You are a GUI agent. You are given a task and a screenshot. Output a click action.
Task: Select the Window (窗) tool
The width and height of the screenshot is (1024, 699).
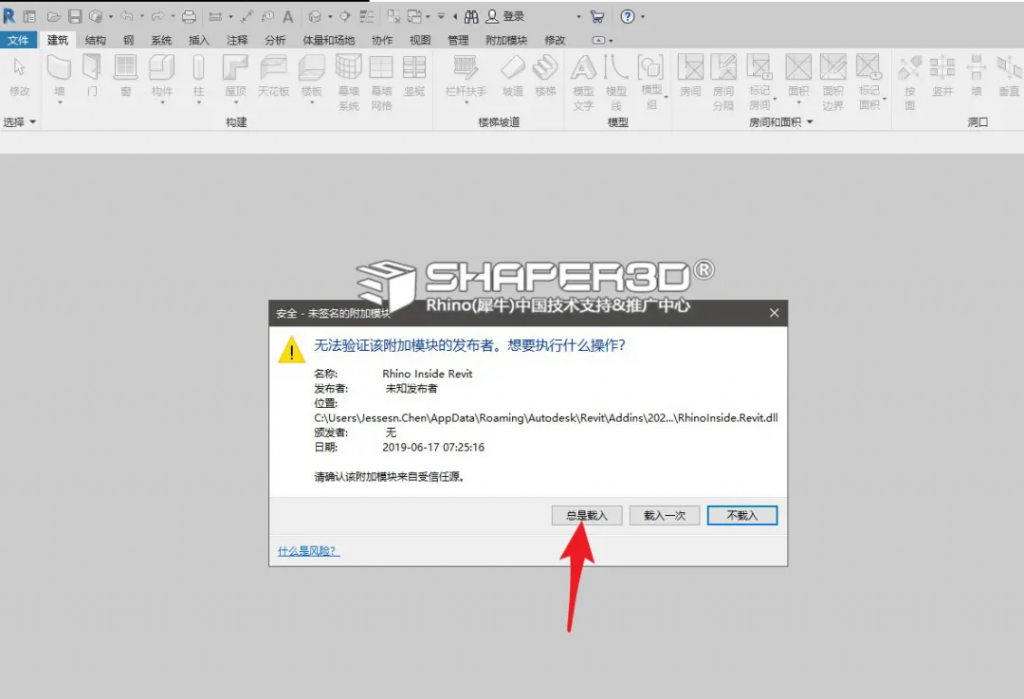tap(125, 76)
